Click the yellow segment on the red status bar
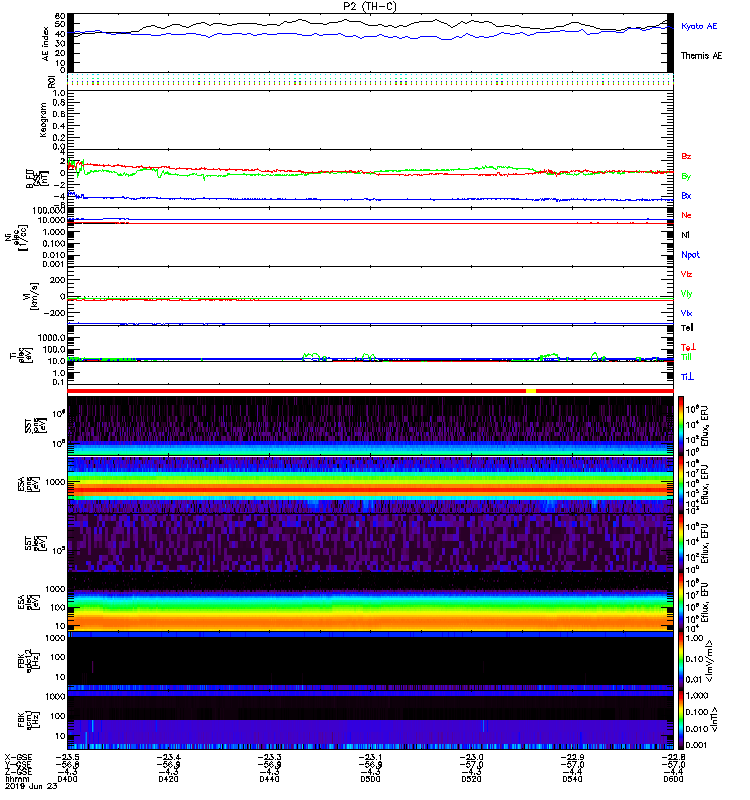 531,391
